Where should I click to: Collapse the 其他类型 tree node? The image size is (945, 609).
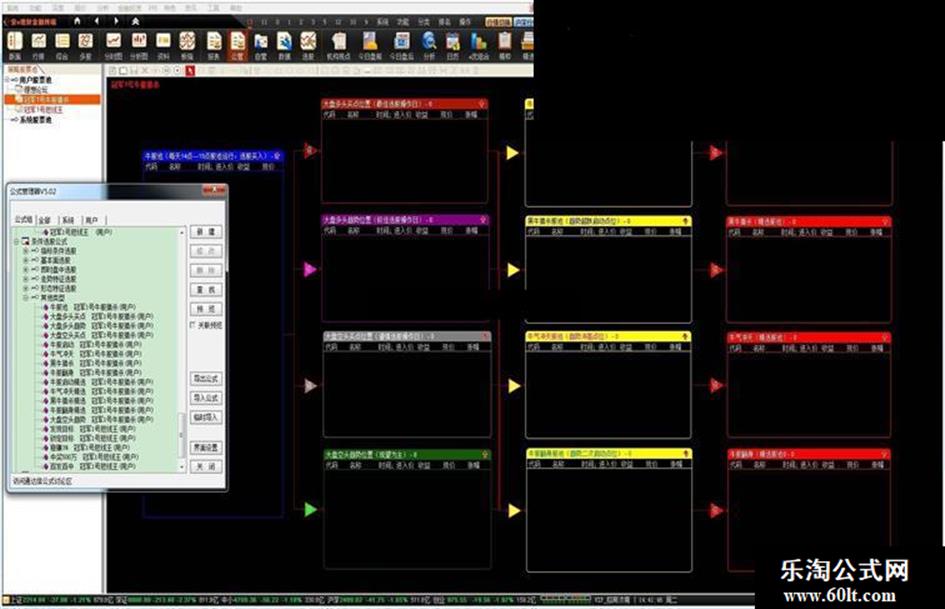click(25, 297)
